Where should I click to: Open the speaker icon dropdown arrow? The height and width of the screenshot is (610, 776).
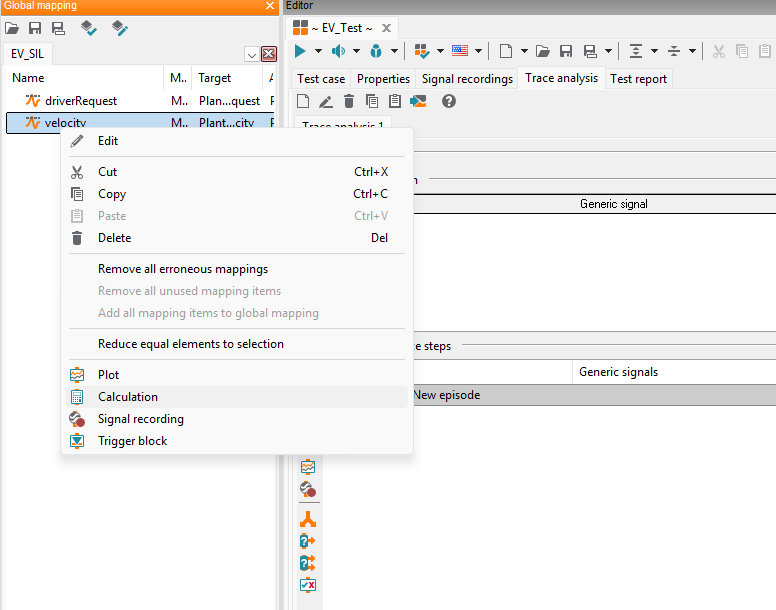356,51
